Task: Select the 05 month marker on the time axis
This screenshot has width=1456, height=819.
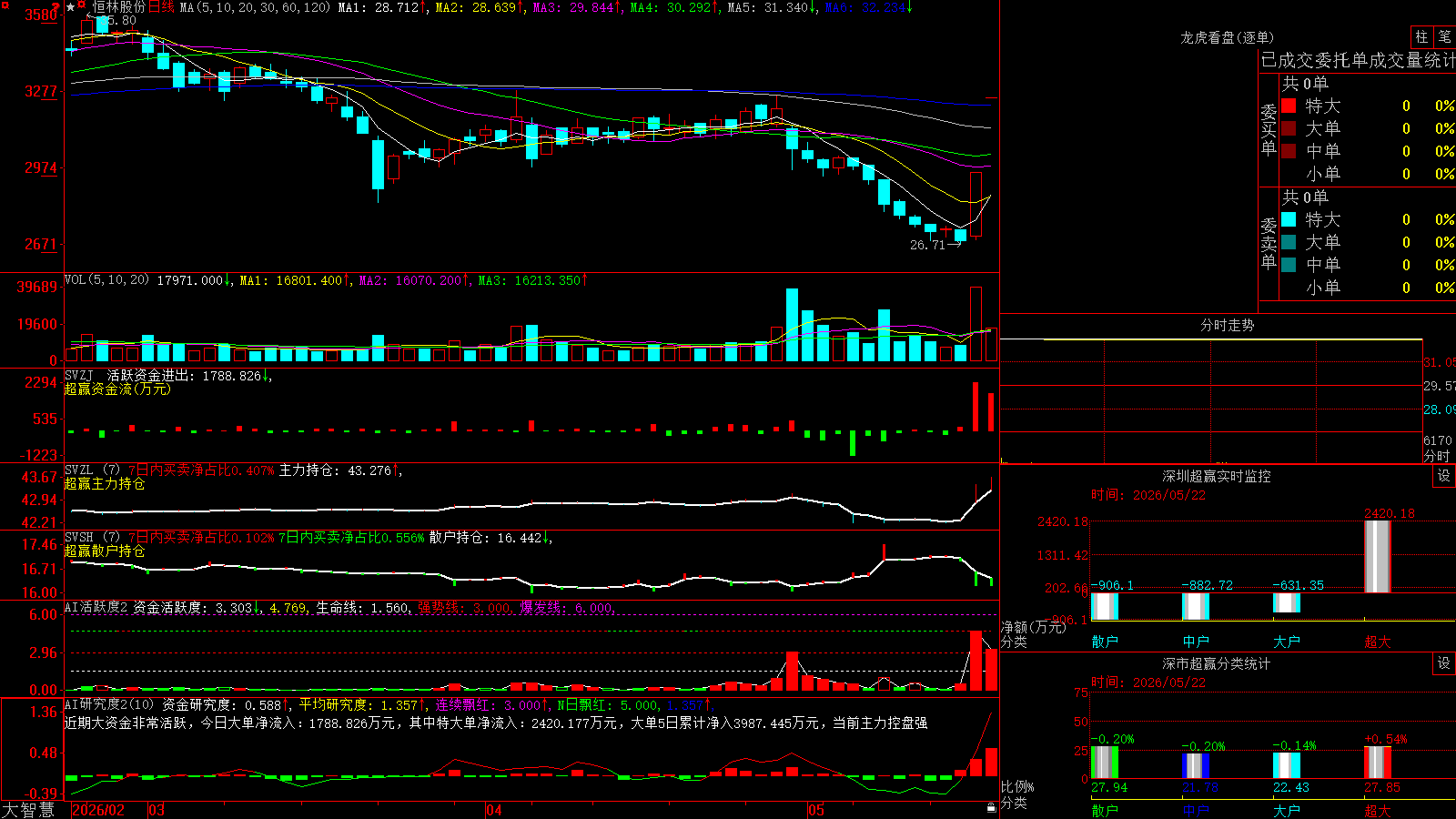Action: (x=816, y=810)
